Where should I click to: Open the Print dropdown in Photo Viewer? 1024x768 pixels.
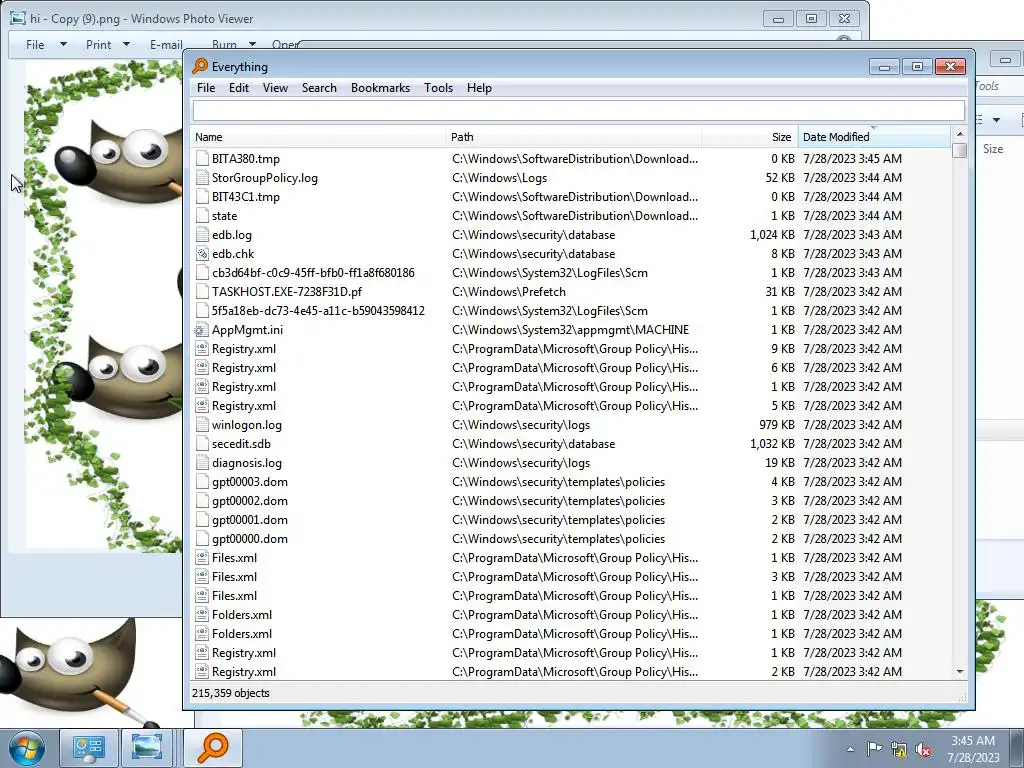(x=108, y=44)
